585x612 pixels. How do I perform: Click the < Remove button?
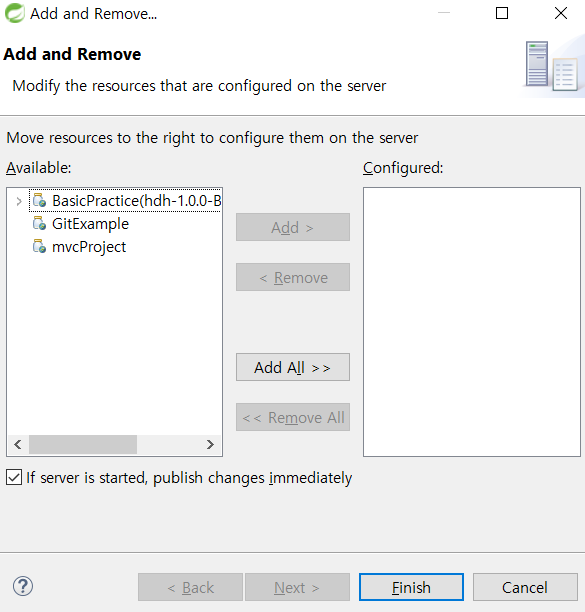(293, 277)
